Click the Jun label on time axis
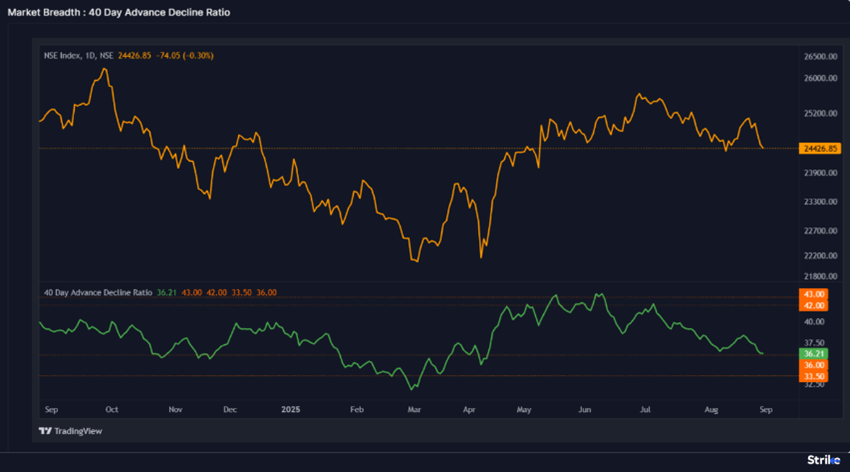This screenshot has width=850, height=472. 585,410
